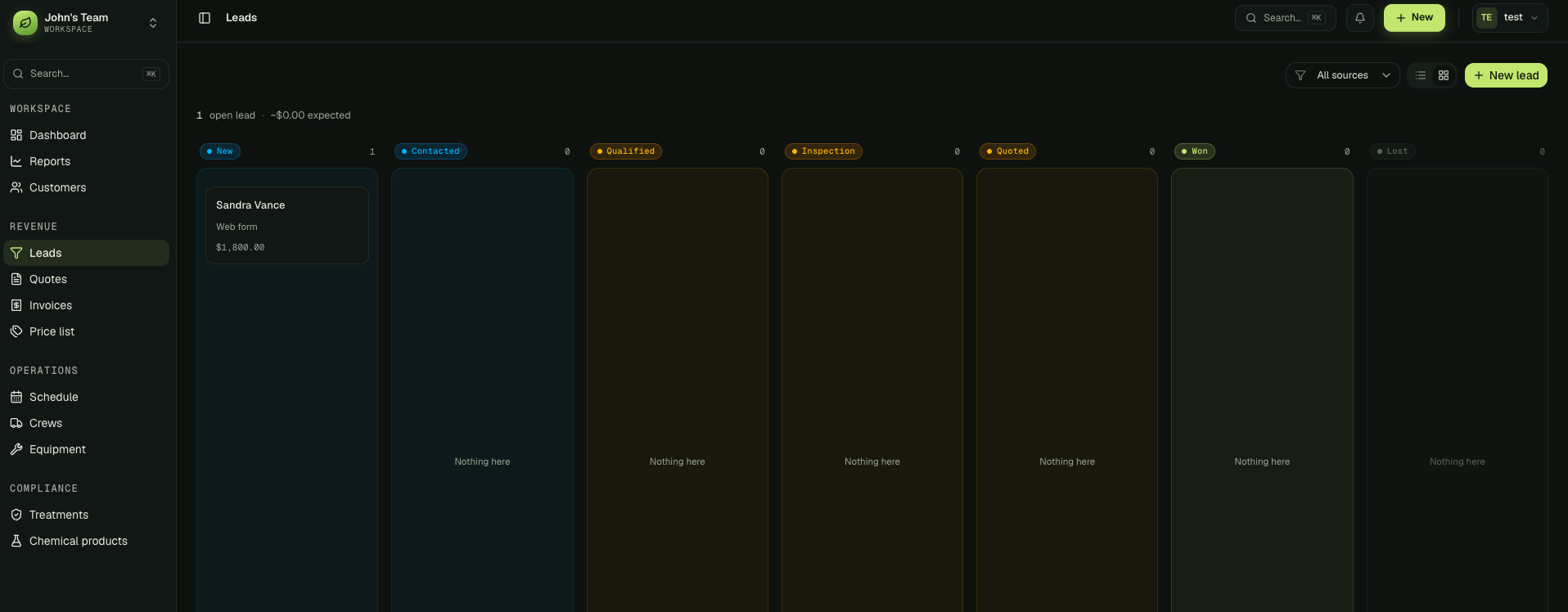
Task: Click the Treatments shield icon
Action: click(16, 515)
